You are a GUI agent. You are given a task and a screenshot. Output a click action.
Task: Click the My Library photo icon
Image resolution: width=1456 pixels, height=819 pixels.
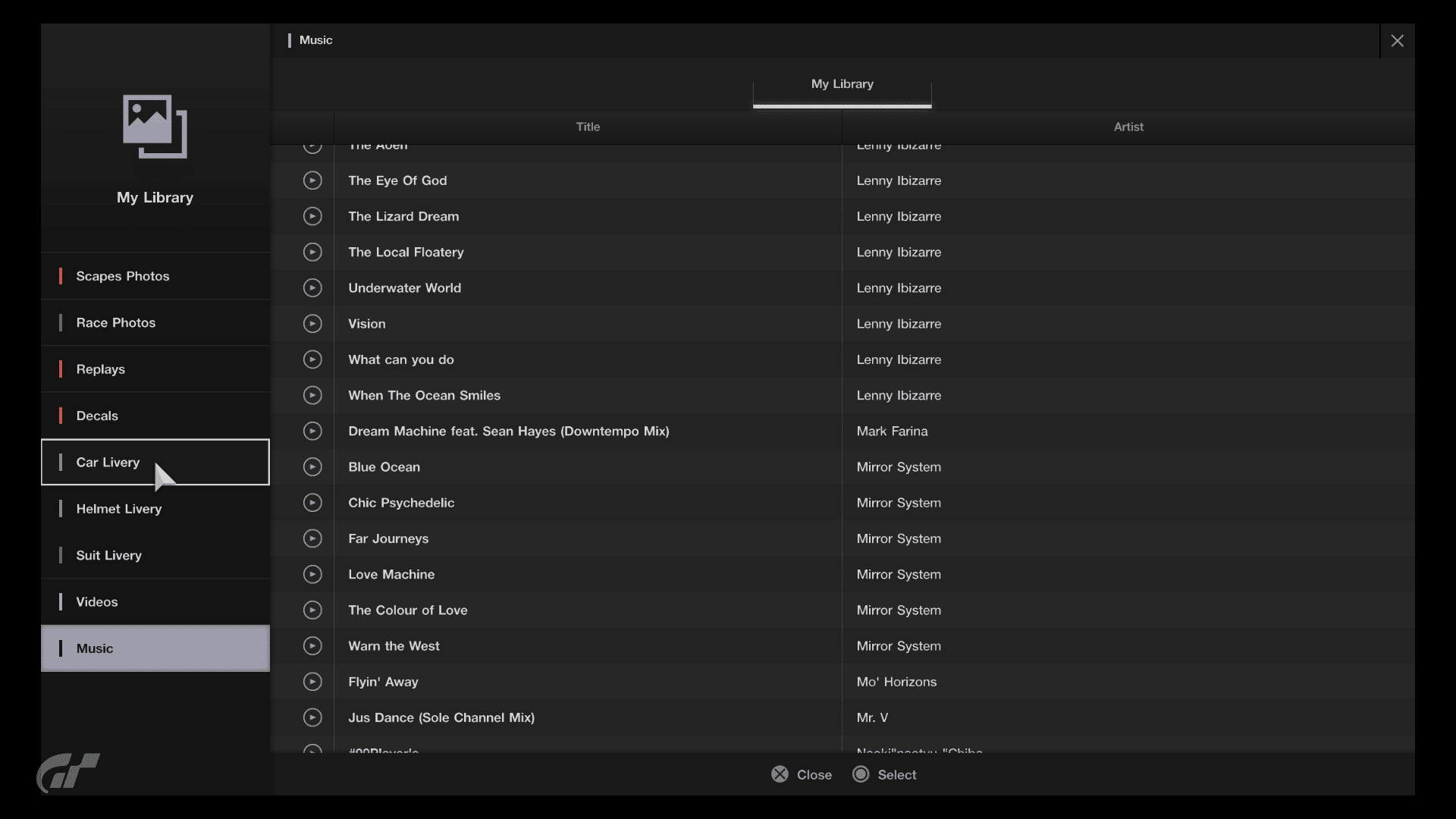[x=155, y=127]
